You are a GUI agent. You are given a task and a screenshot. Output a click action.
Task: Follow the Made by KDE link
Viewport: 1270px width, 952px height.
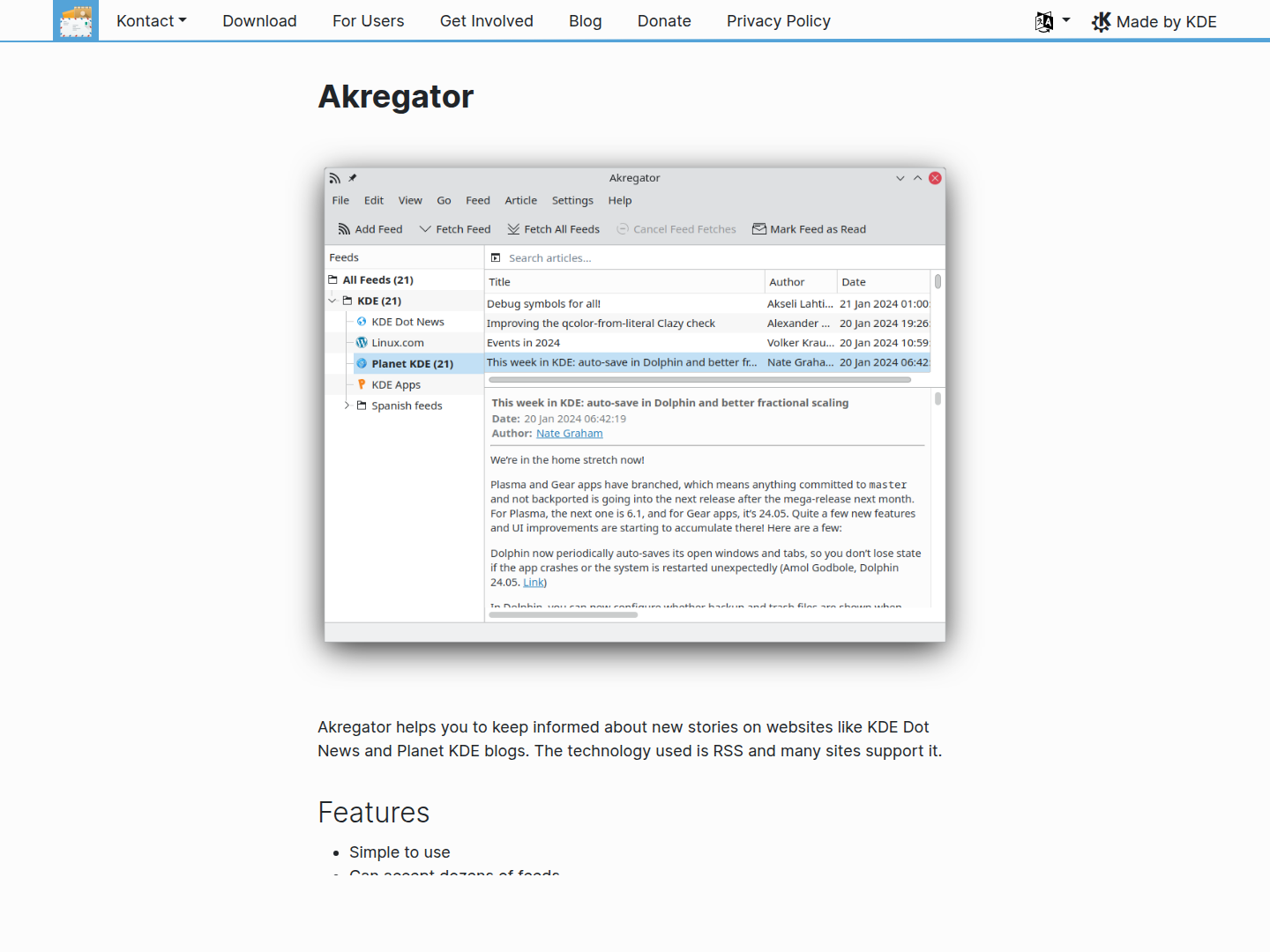tap(1154, 22)
